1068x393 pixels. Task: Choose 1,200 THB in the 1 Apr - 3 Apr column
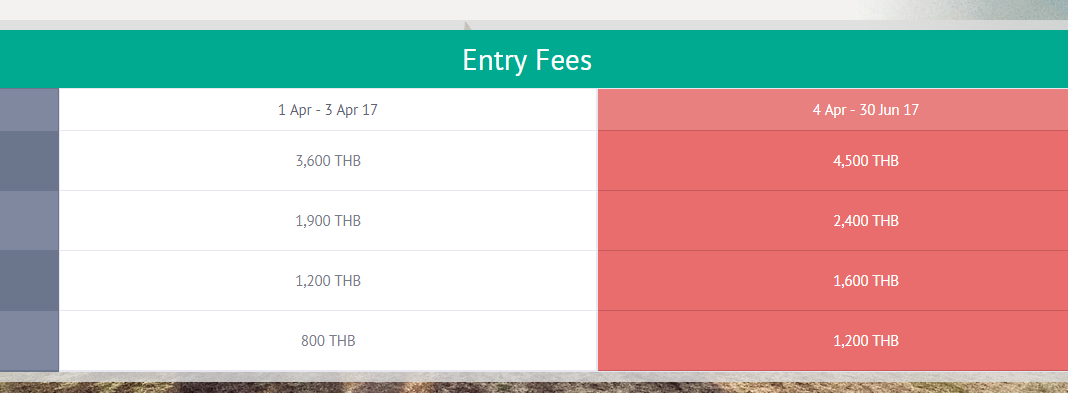[x=328, y=281]
